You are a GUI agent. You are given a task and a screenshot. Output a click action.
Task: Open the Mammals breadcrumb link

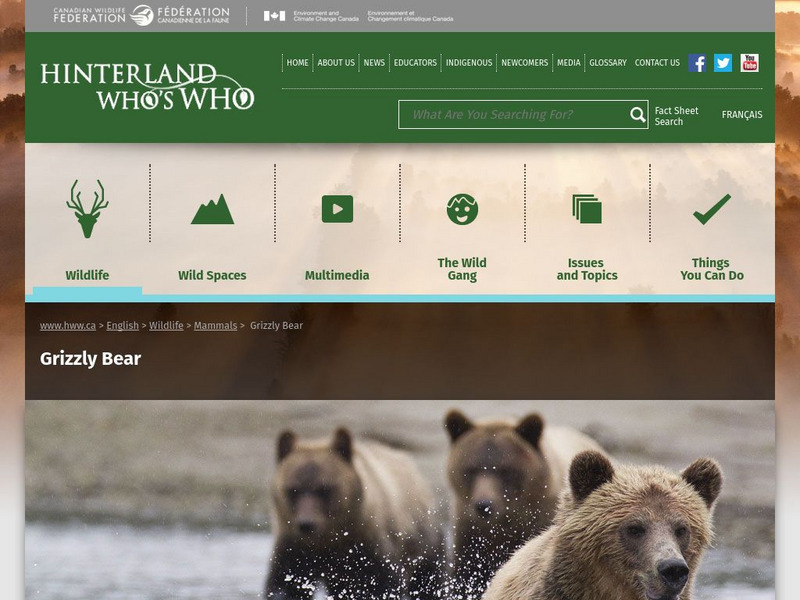pos(216,325)
